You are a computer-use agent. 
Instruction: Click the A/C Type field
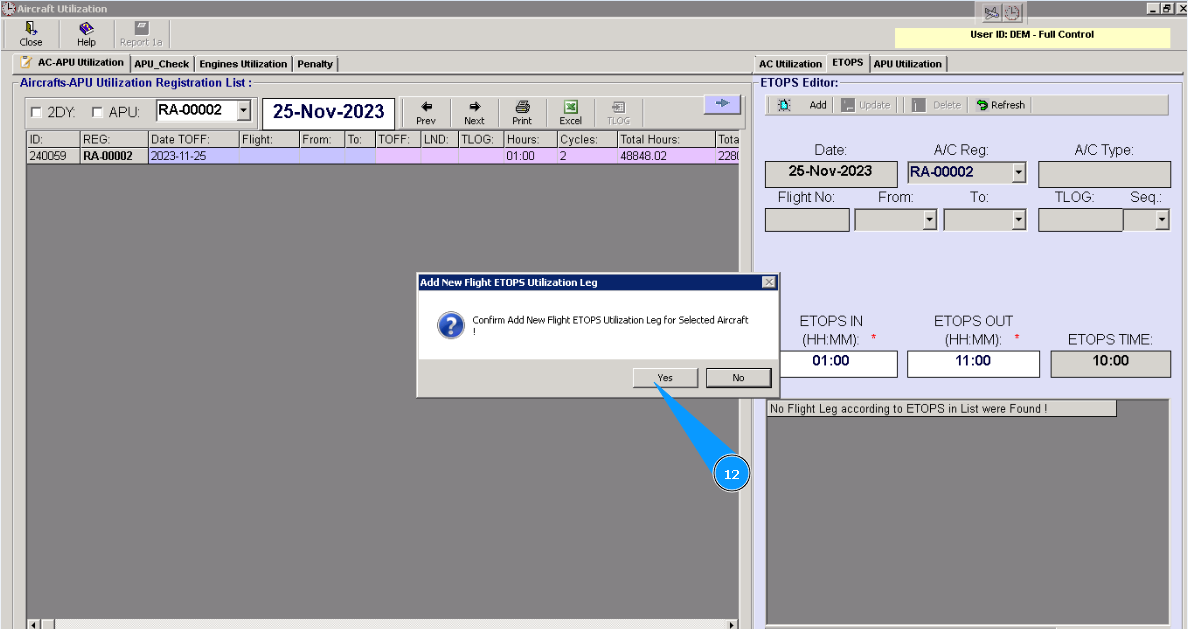pos(1104,173)
